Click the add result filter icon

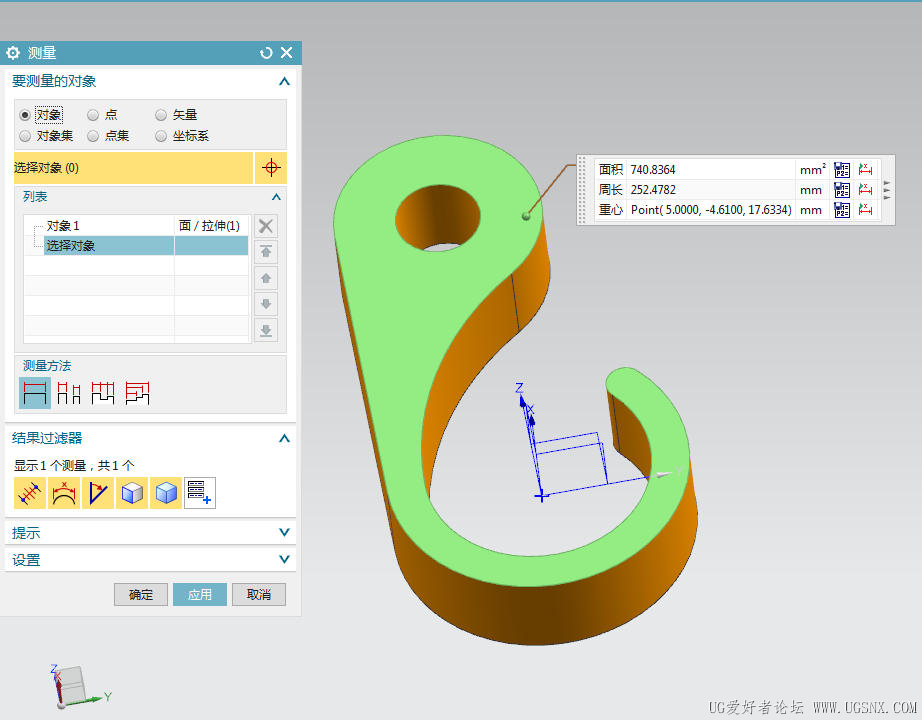(x=200, y=493)
